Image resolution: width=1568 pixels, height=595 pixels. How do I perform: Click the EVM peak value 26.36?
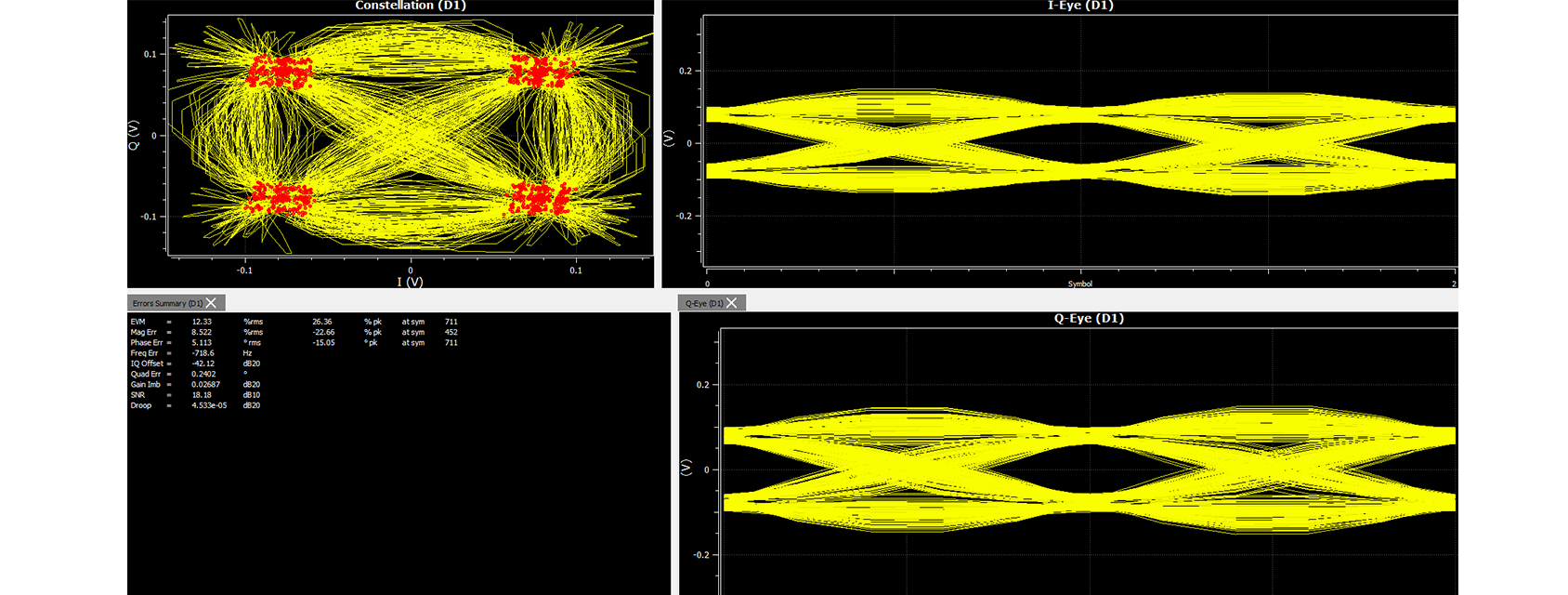pyautogui.click(x=321, y=322)
